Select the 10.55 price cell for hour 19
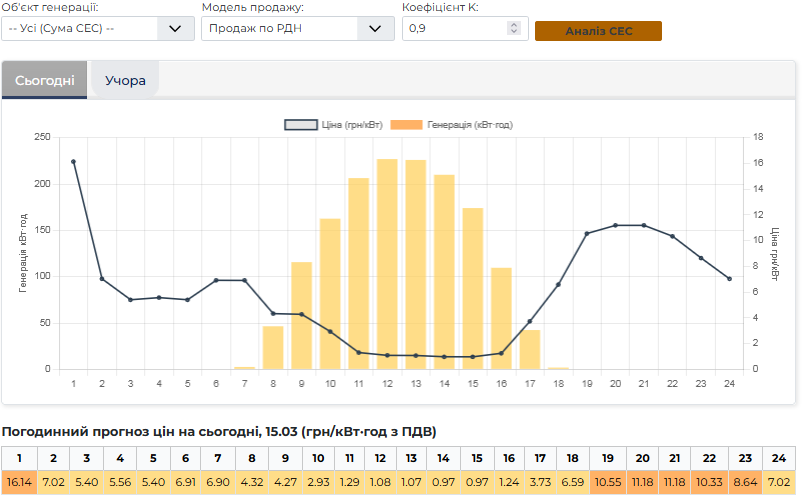Viewport: 803px width, 500px height. (x=608, y=482)
